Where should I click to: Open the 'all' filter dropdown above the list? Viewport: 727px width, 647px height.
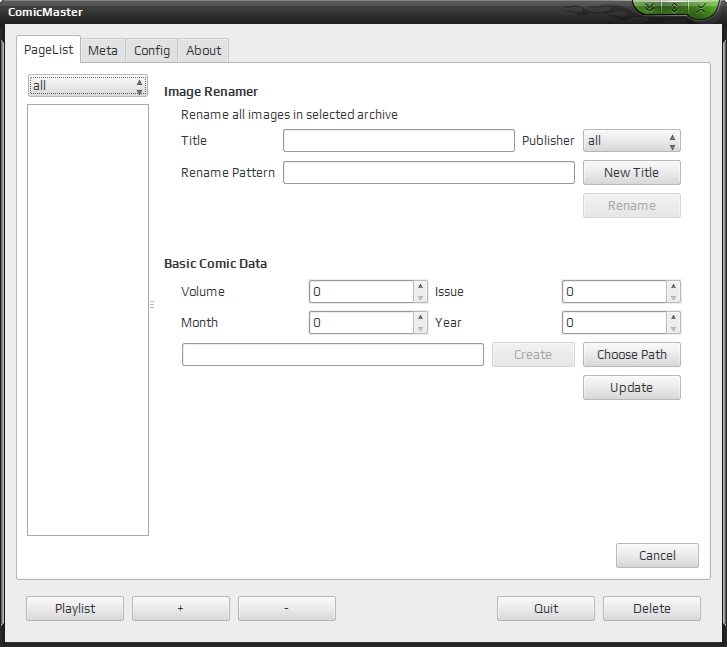88,85
